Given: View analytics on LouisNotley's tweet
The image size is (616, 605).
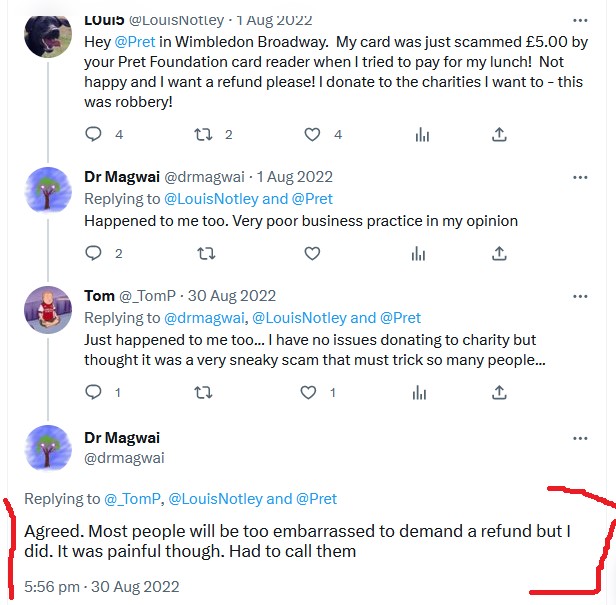Looking at the screenshot, I should click(421, 135).
